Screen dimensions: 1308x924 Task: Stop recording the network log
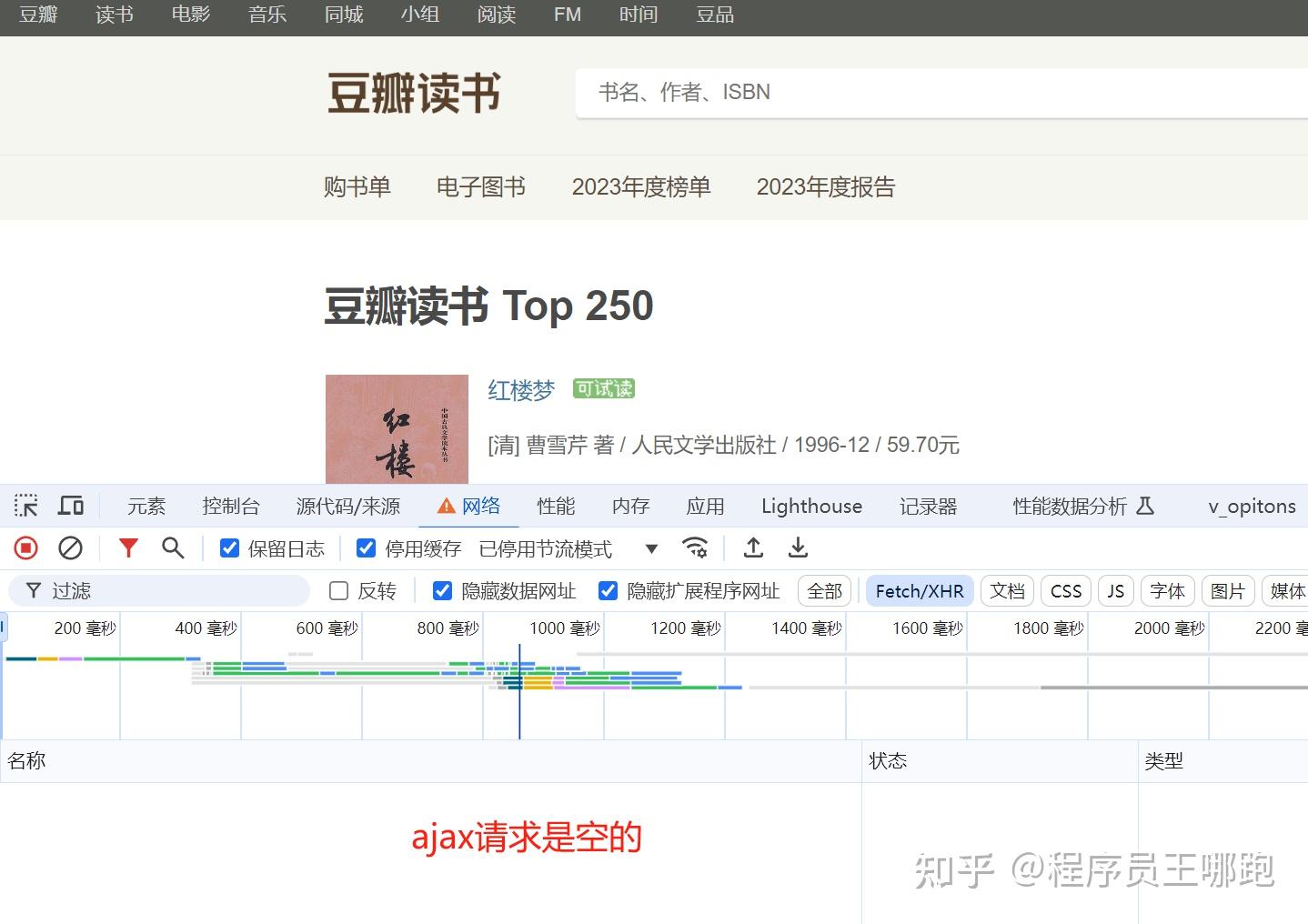(25, 547)
